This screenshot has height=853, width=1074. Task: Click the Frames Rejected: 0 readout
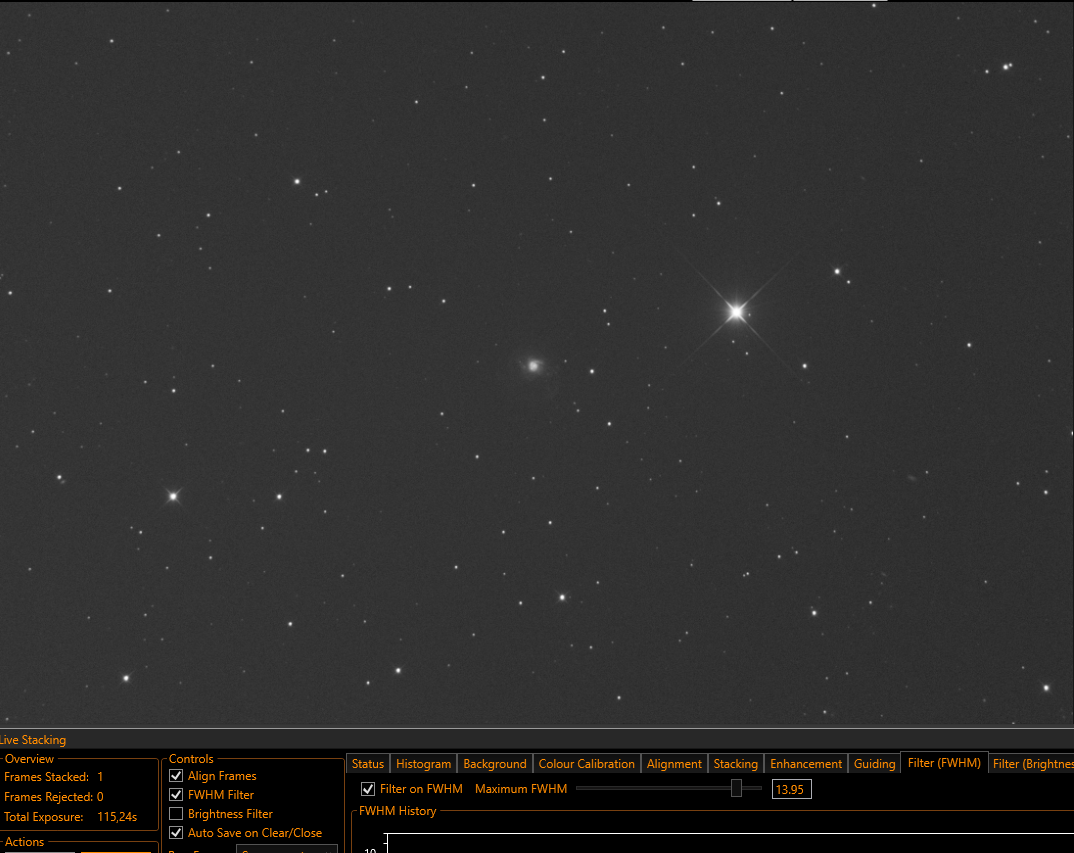click(53, 797)
